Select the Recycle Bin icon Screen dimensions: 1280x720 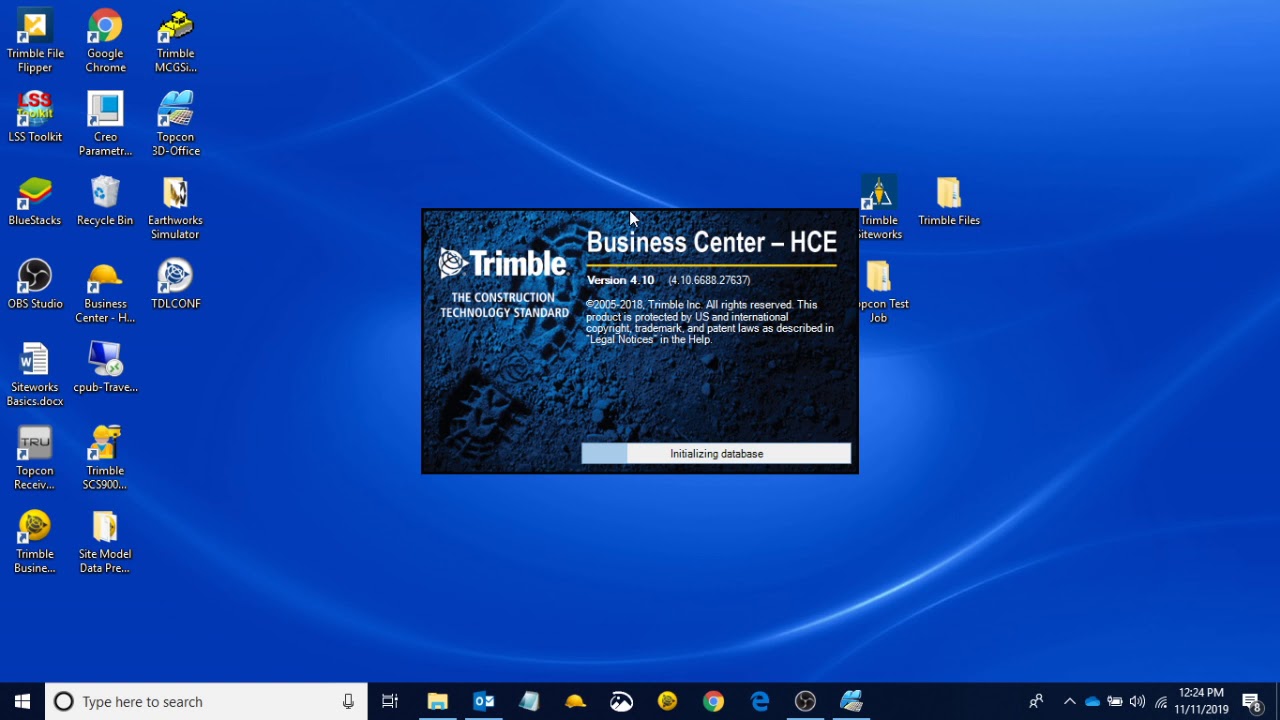105,201
